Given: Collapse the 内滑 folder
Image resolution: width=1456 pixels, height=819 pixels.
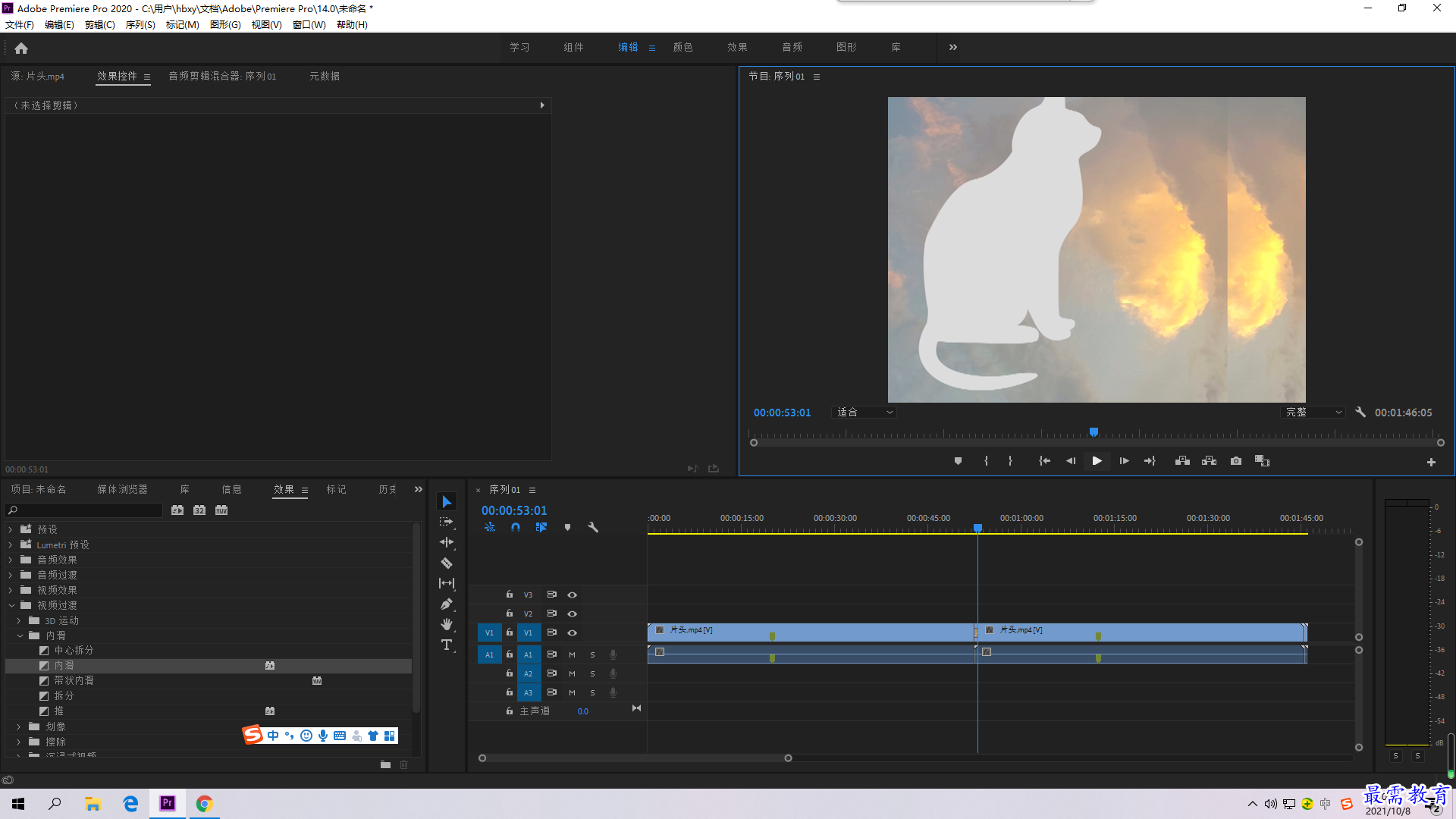Looking at the screenshot, I should coord(20,635).
